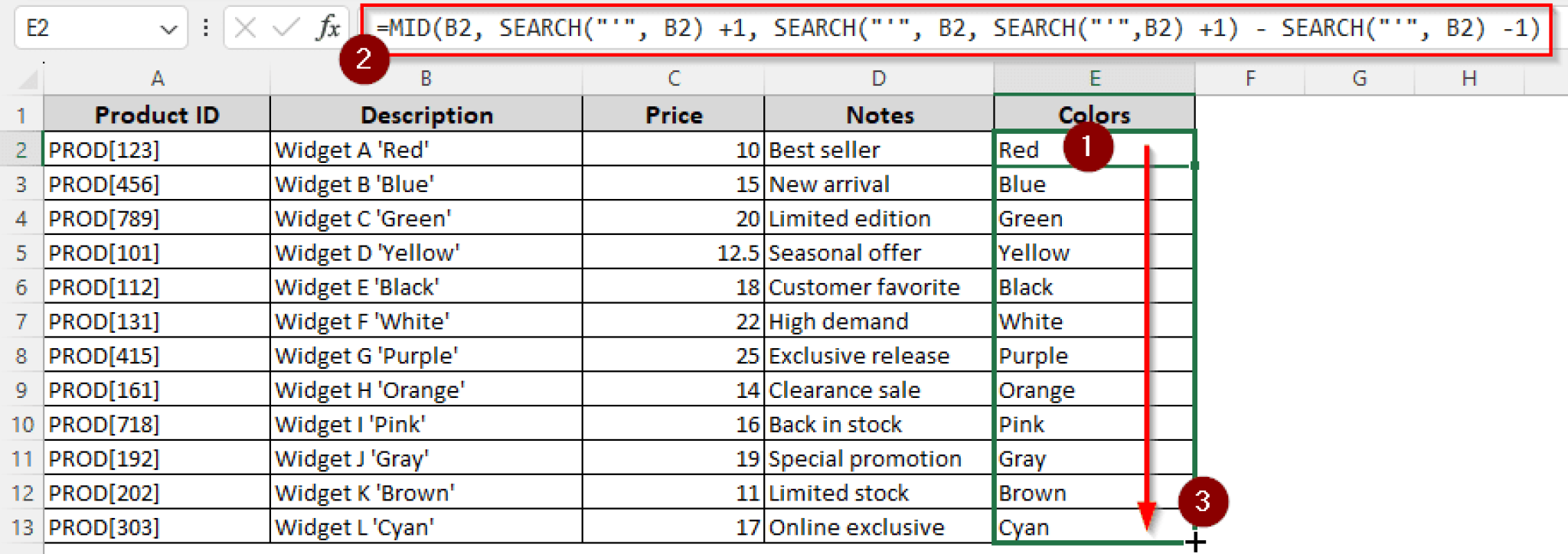Screen dimensions: 1568x554
Task: Click the Insert Function fx icon
Action: (x=328, y=28)
